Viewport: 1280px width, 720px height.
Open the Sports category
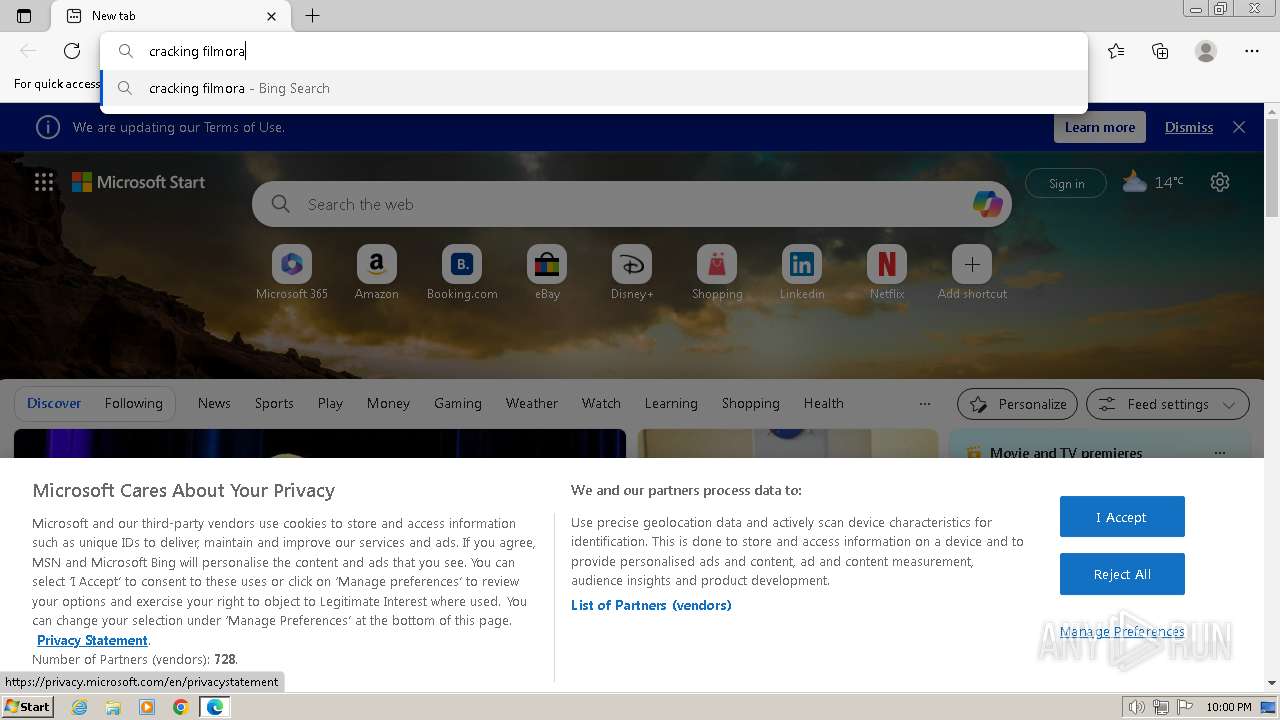point(274,403)
